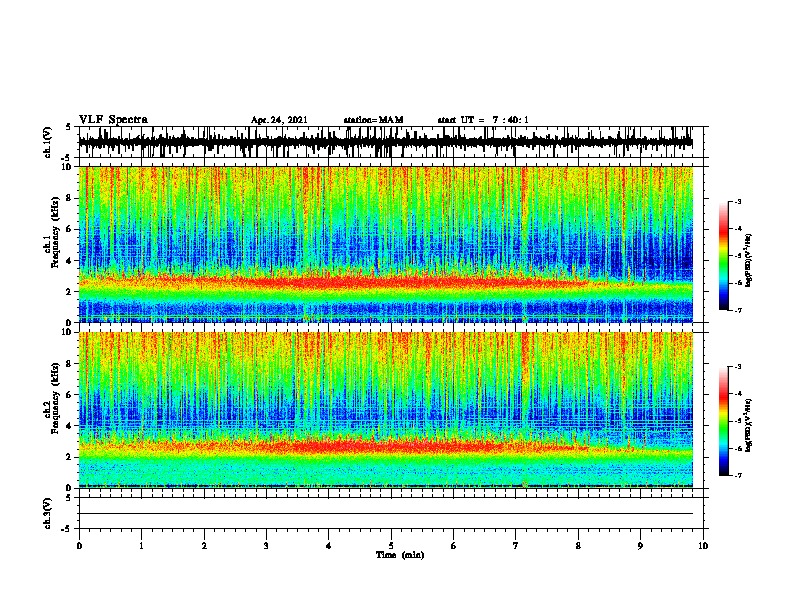Click the ch.2 "Frequency (kHz)" axis label
The width and height of the screenshot is (792, 612).
(55, 397)
